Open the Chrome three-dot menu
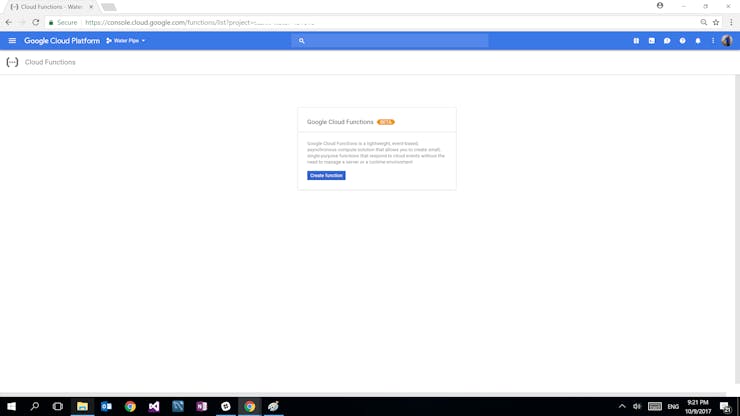This screenshot has height=416, width=740. [732, 22]
